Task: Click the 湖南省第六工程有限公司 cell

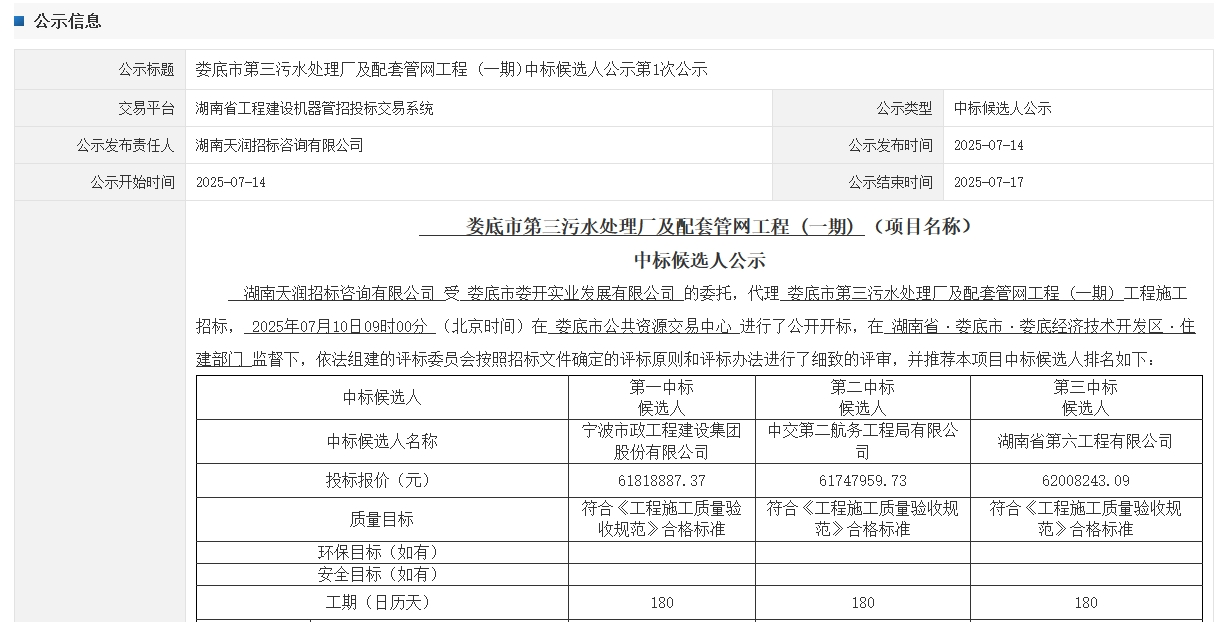Action: pyautogui.click(x=1085, y=441)
